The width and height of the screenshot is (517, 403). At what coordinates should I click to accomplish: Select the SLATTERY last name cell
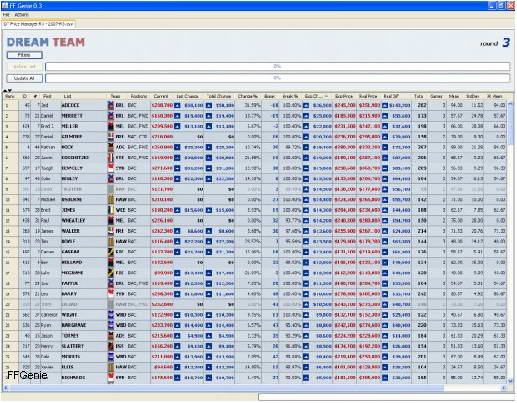(x=84, y=346)
